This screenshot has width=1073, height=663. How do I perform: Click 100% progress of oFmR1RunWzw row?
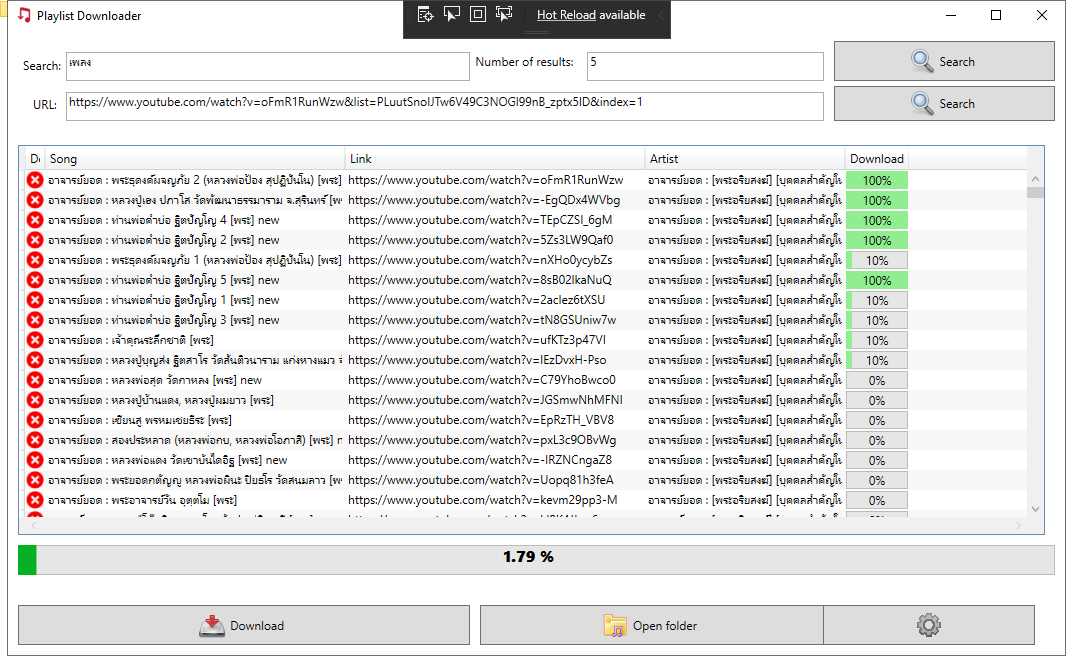pos(877,181)
